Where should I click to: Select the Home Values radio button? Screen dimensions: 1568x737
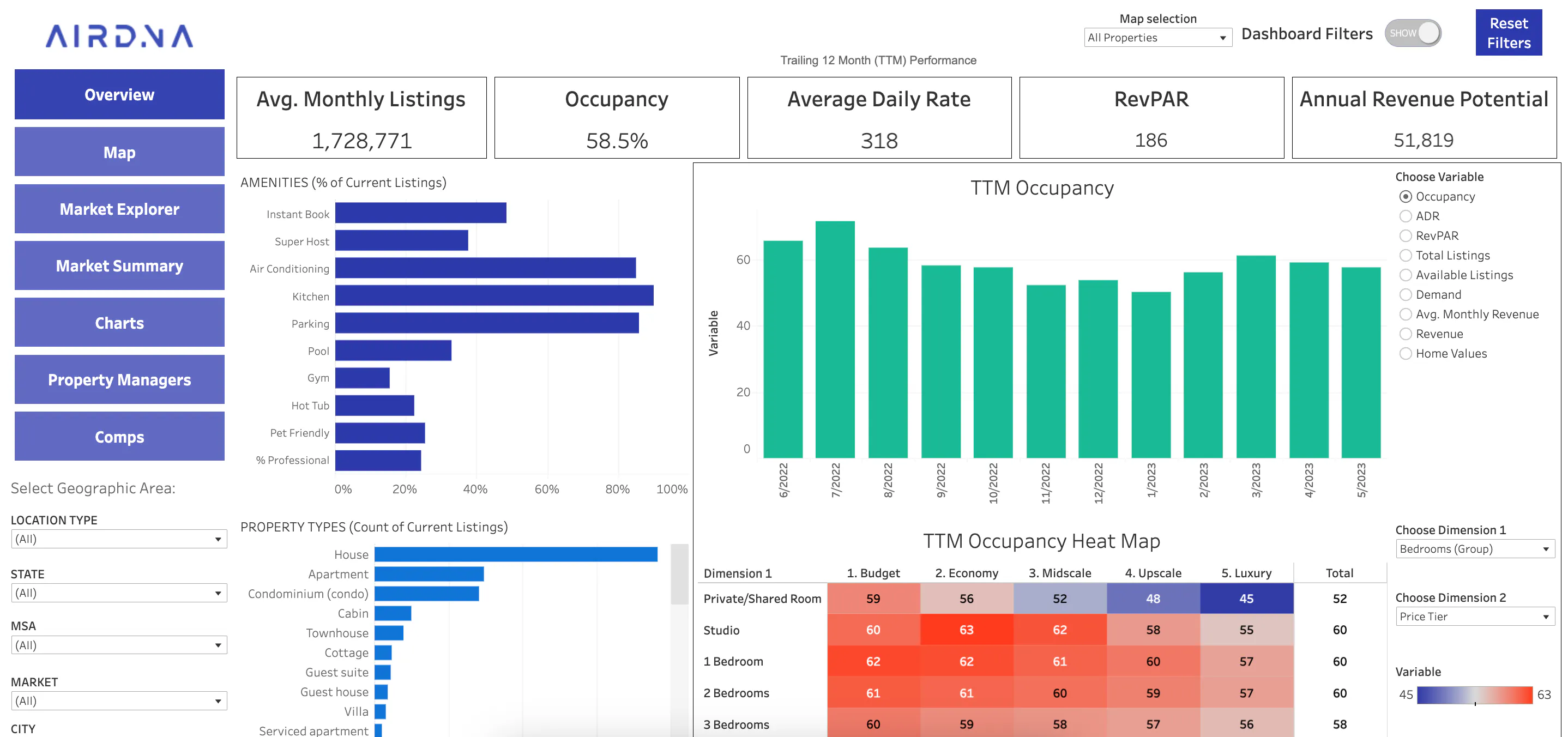(1406, 354)
